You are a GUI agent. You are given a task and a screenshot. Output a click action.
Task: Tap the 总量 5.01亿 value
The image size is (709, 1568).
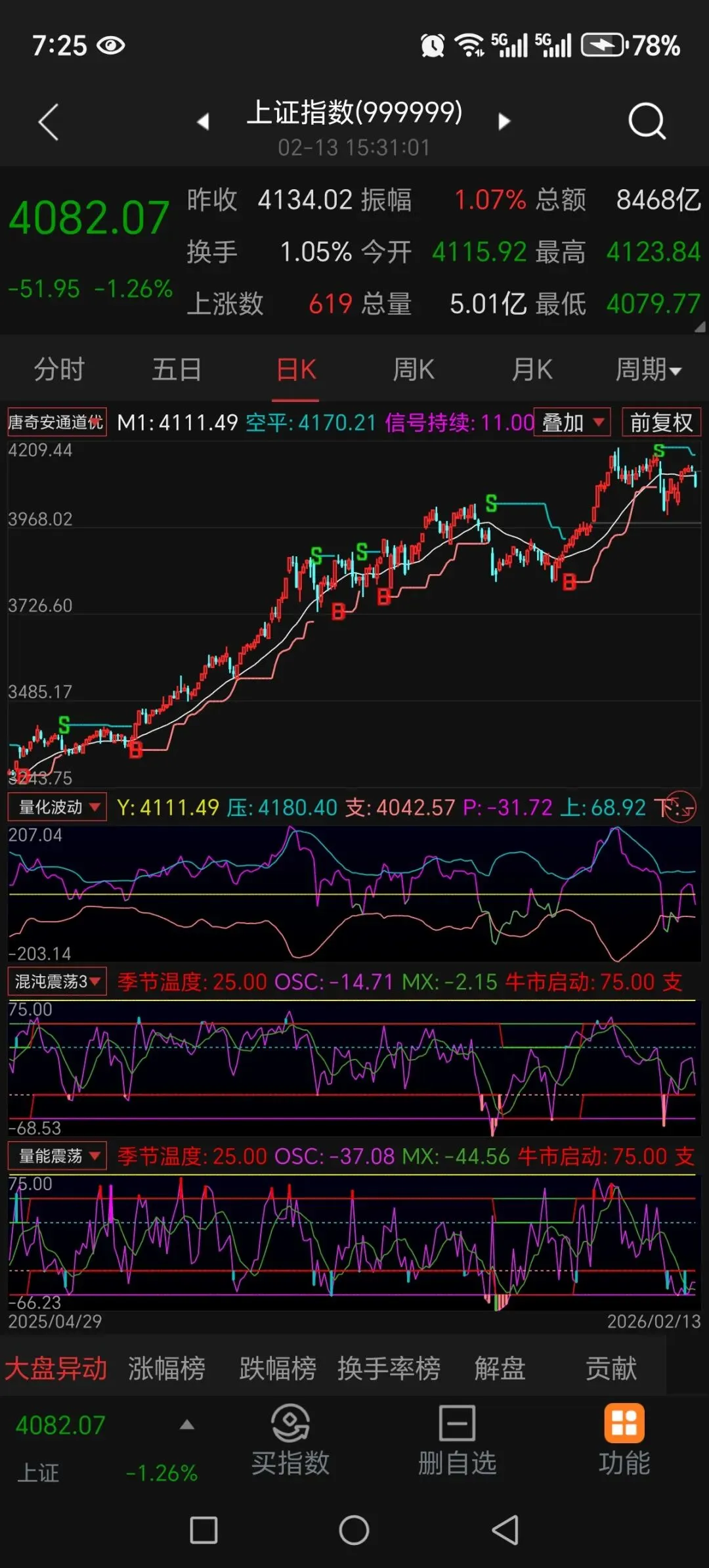[x=488, y=303]
